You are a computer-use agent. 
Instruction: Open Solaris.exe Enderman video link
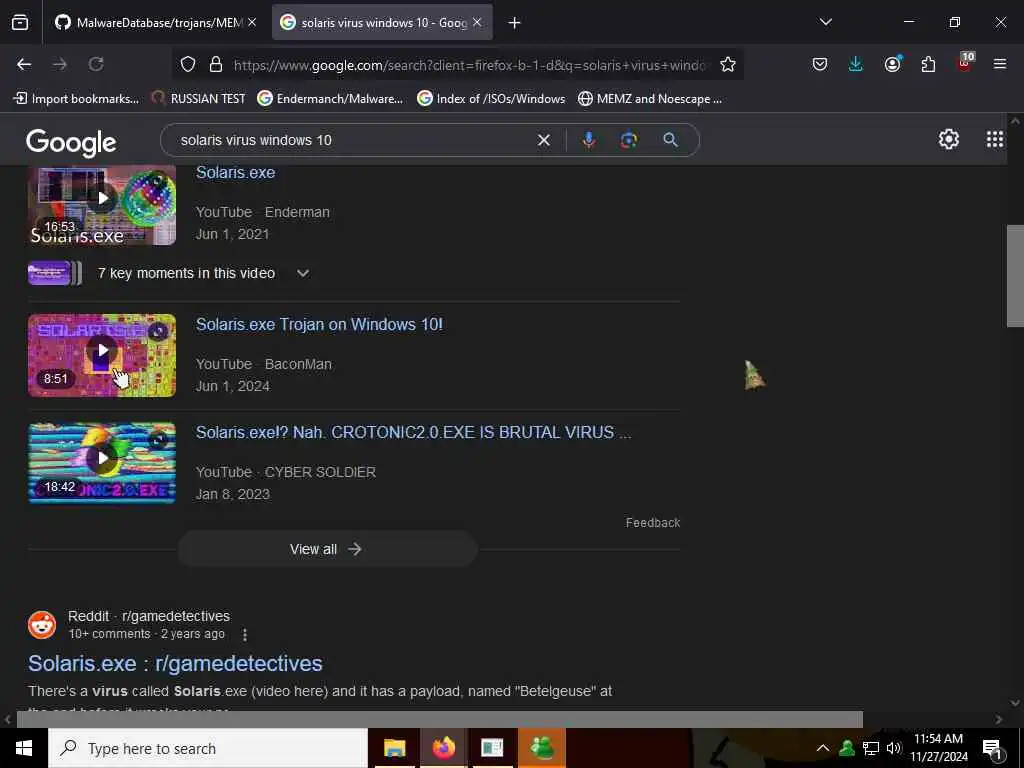[236, 172]
